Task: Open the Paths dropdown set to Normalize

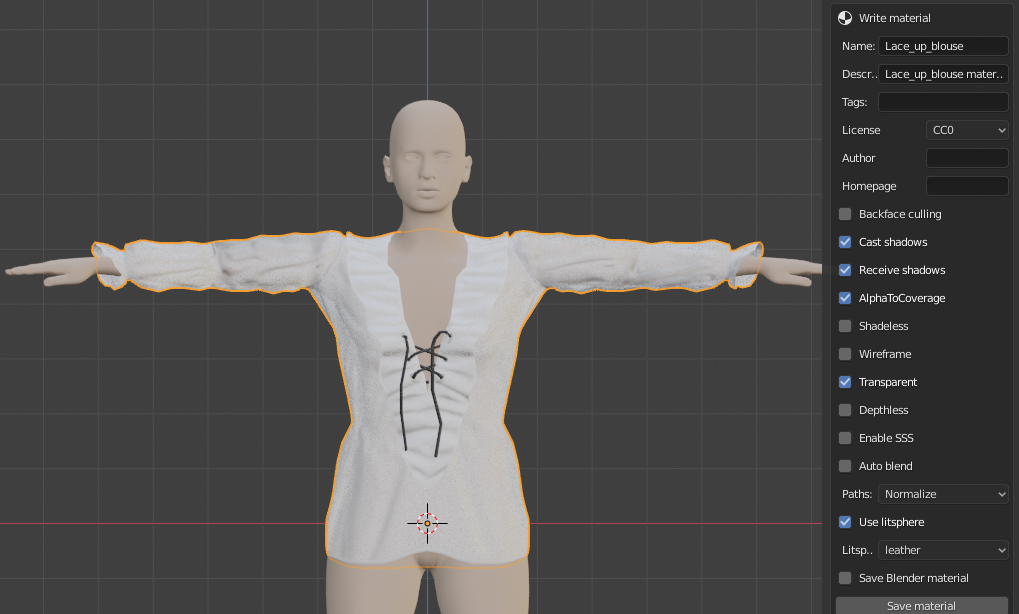Action: tap(943, 494)
